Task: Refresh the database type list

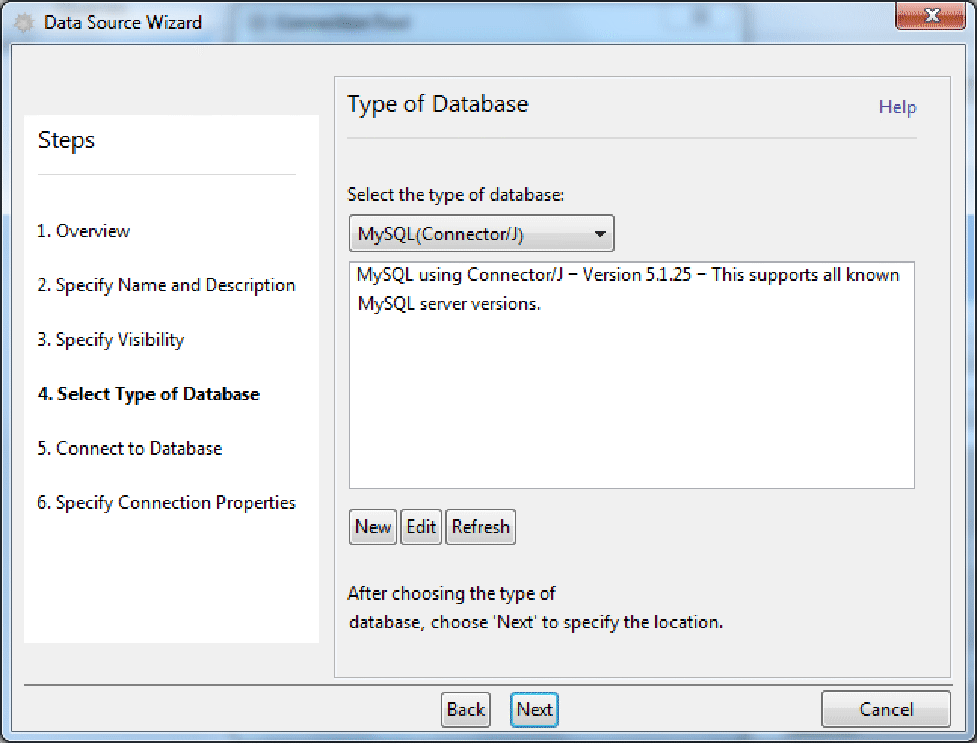Action: click(x=481, y=527)
